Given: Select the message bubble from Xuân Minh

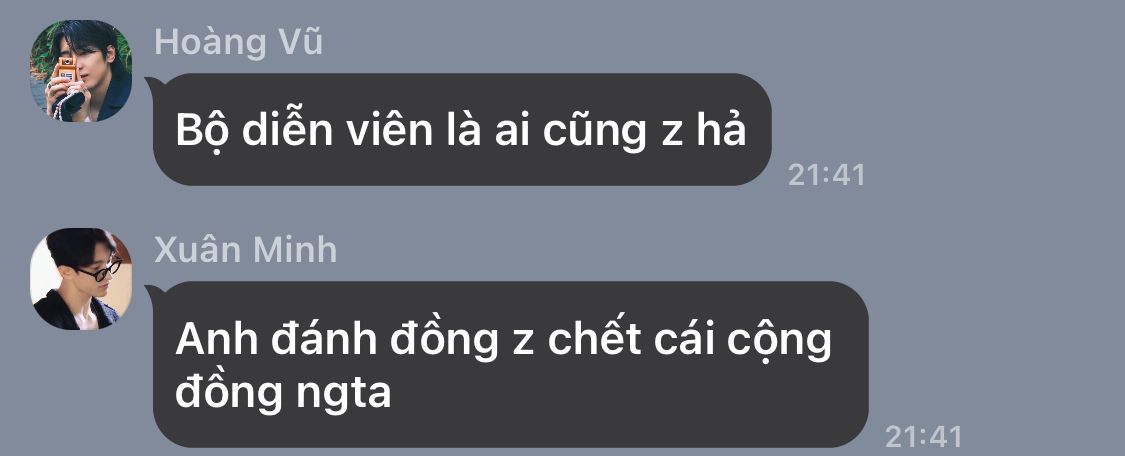Looking at the screenshot, I should click(510, 364).
